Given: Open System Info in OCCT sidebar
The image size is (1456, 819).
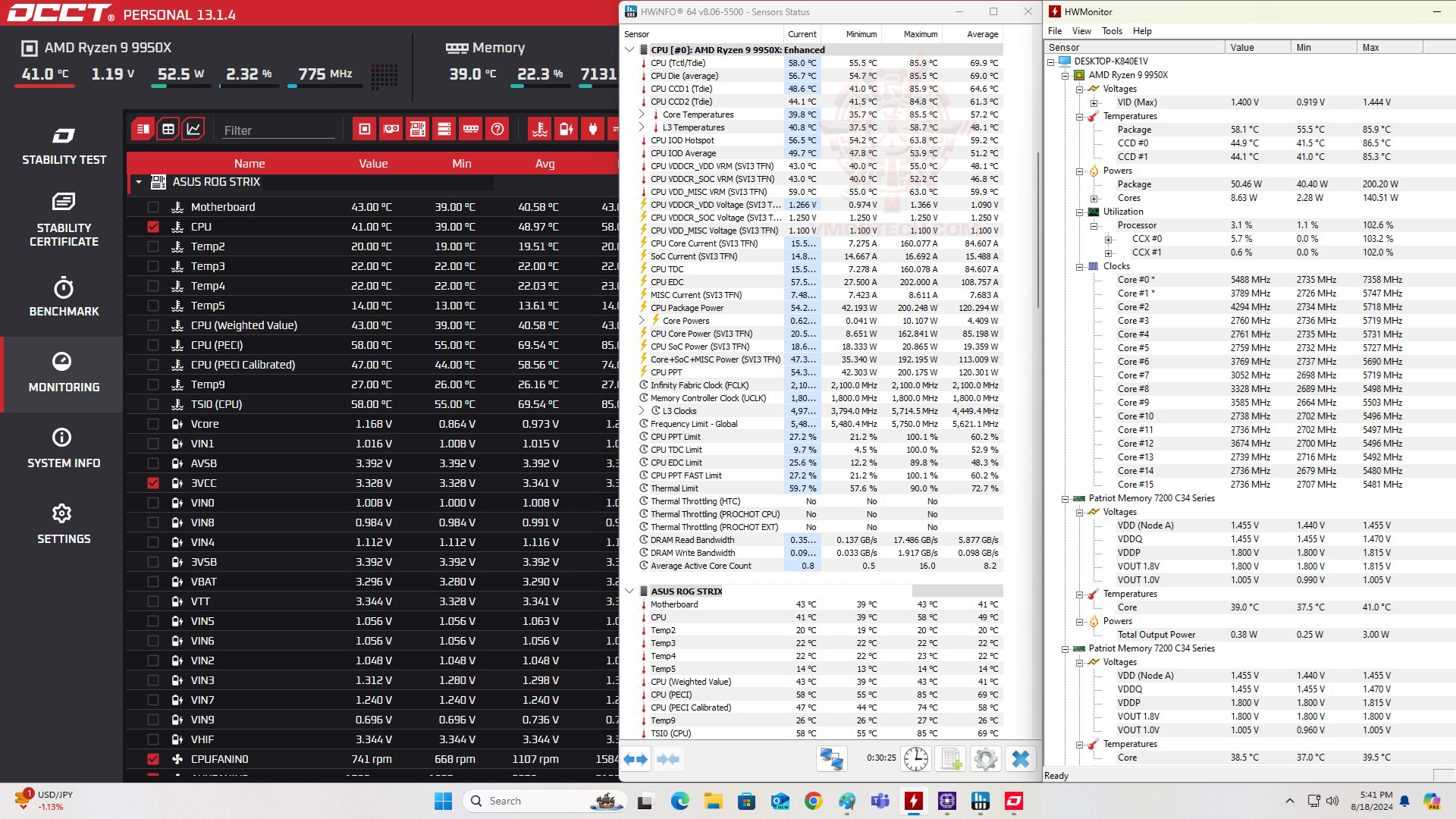Looking at the screenshot, I should click(x=64, y=449).
